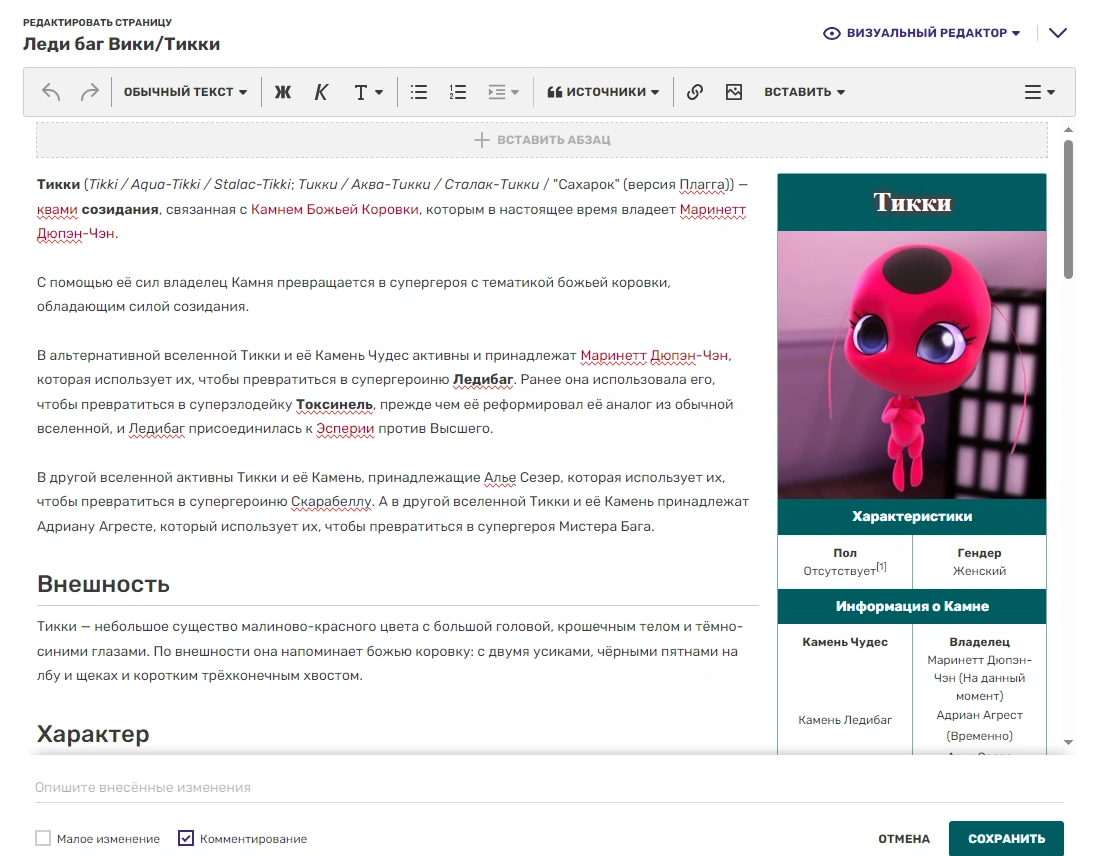This screenshot has width=1099, height=856.
Task: Click the vertical scrollbar thumb
Action: [x=1068, y=209]
